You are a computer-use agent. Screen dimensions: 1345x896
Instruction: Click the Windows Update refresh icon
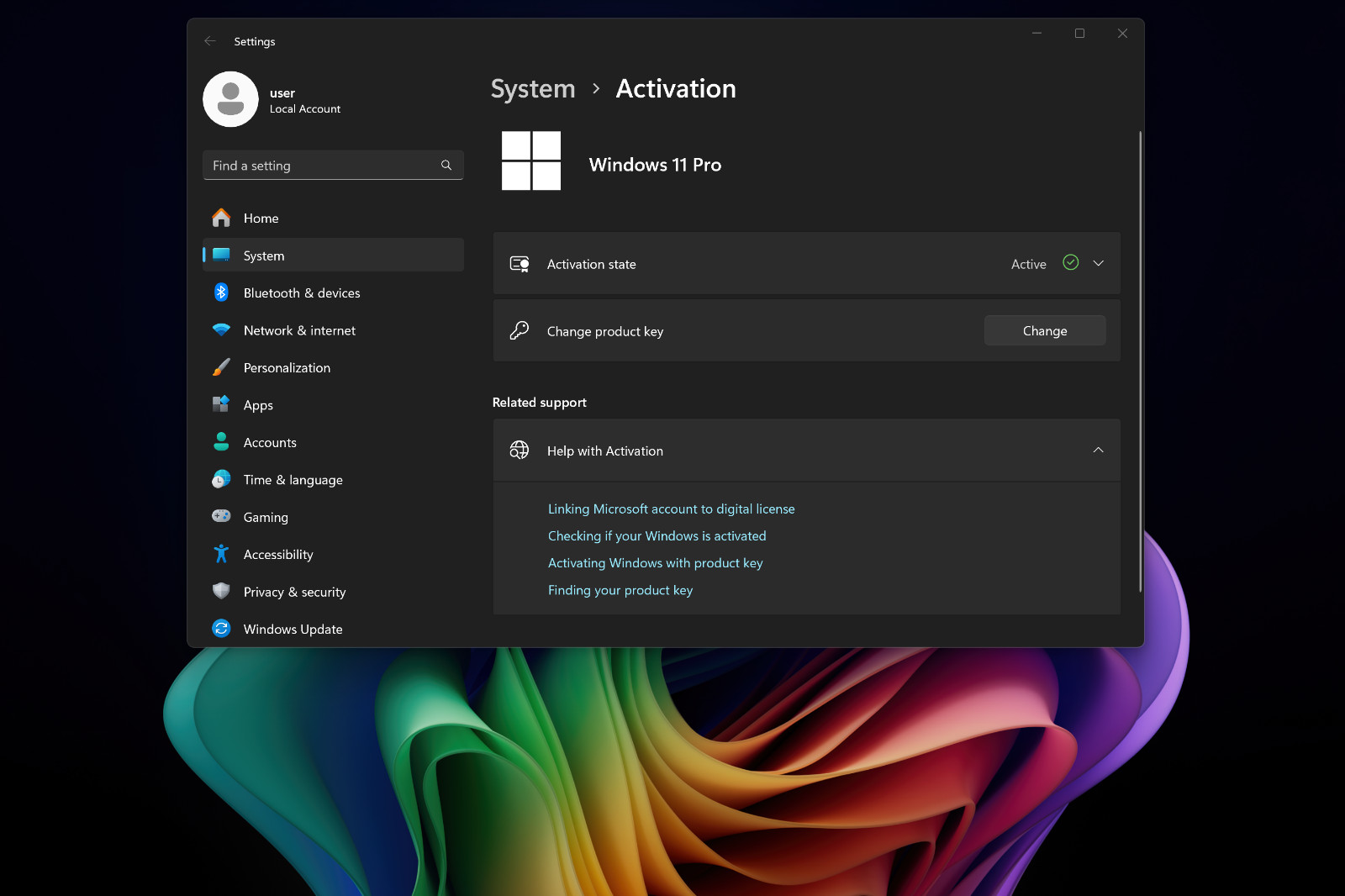(221, 629)
